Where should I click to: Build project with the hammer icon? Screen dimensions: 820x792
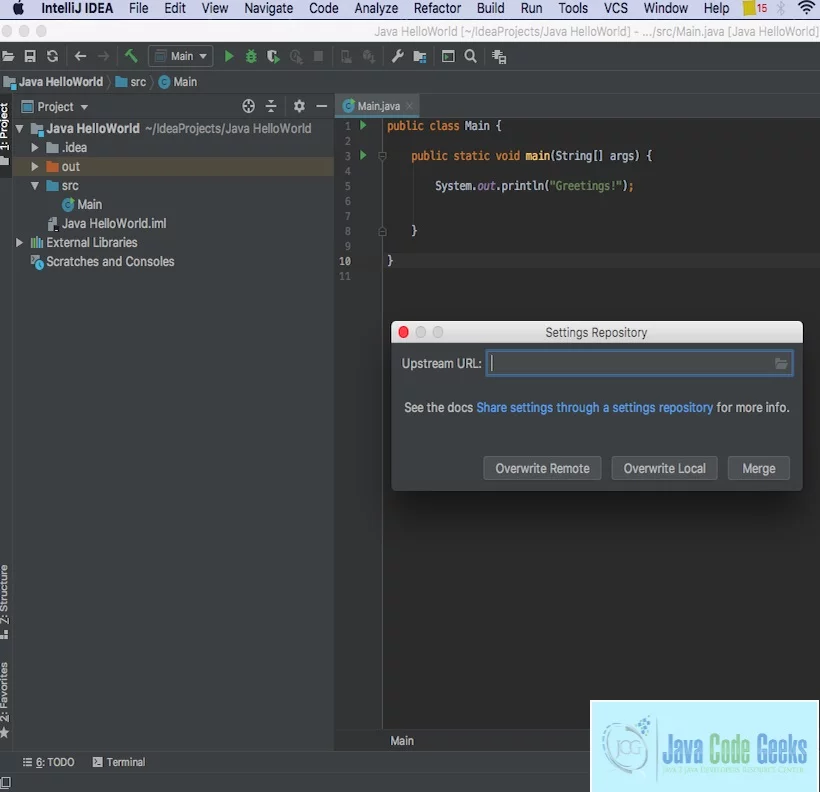[x=131, y=55]
